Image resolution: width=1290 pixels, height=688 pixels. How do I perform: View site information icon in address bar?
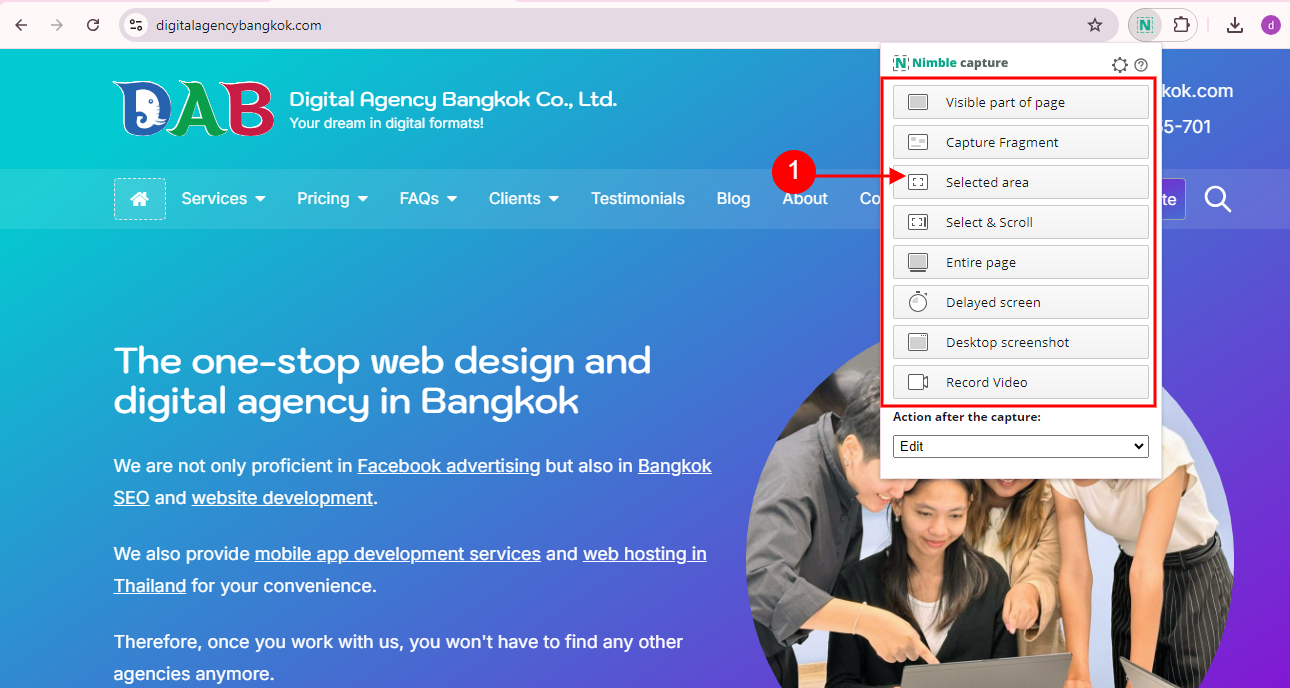[137, 25]
